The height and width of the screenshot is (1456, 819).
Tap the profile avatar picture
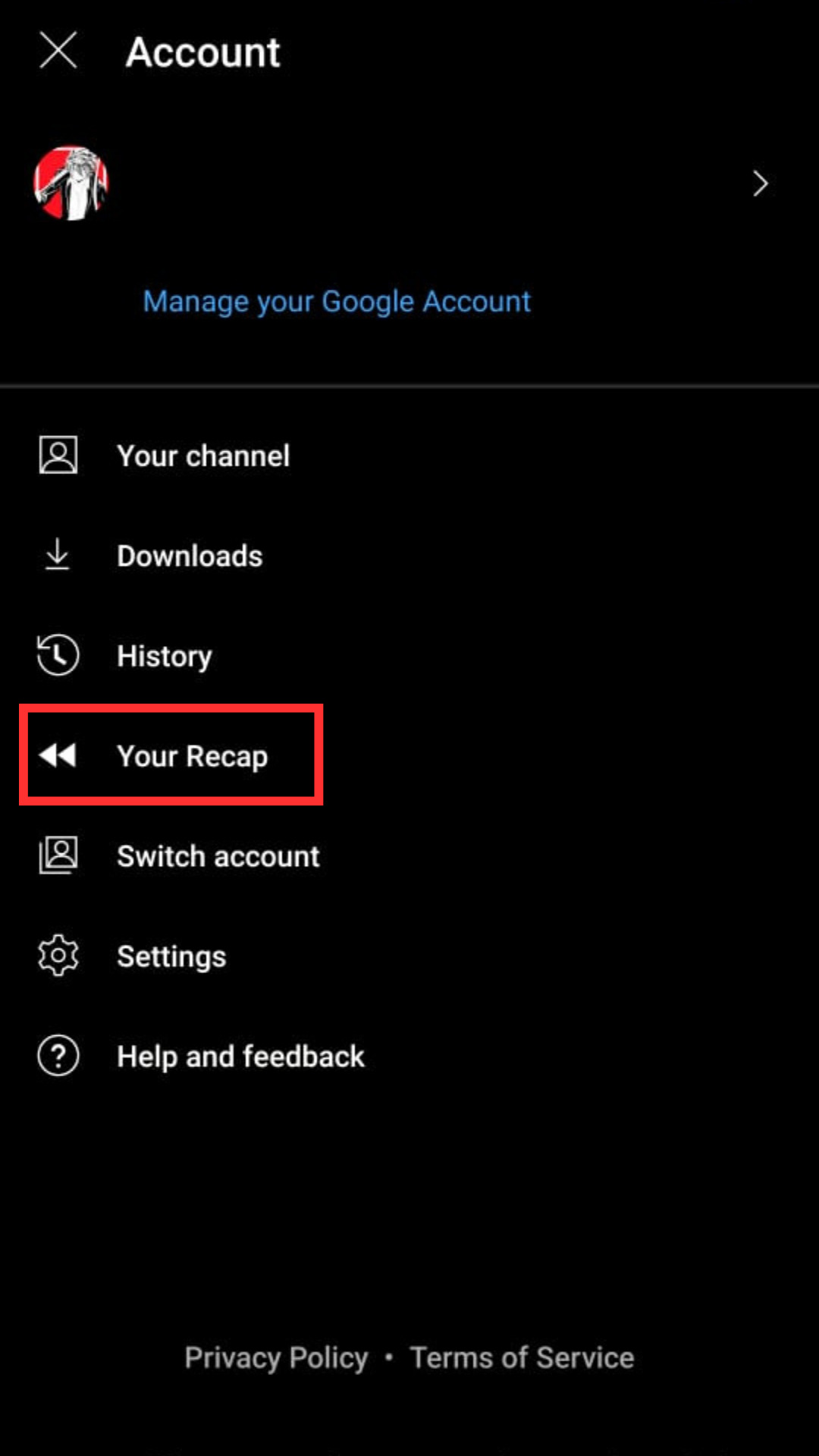[71, 184]
